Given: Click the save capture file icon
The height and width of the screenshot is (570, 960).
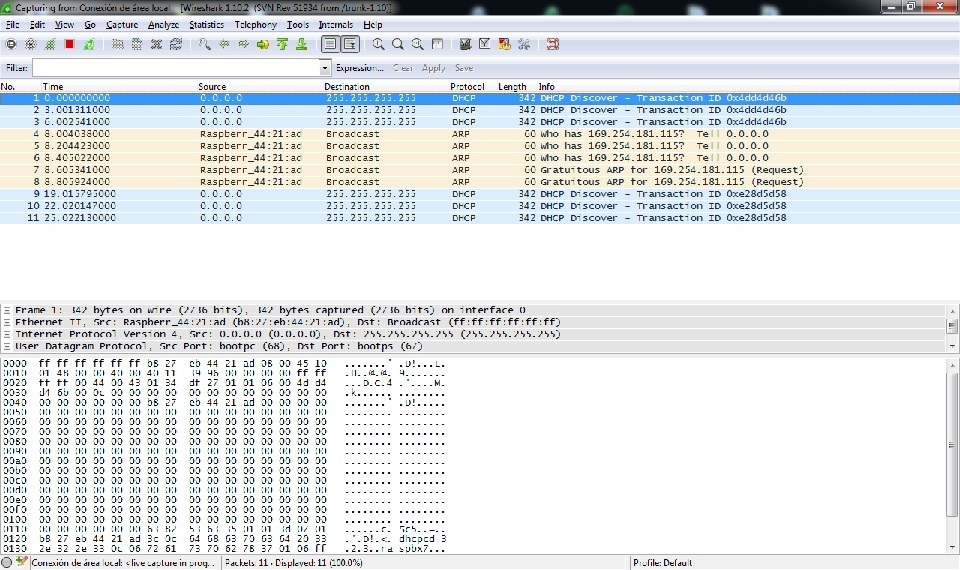Looking at the screenshot, I should [x=137, y=44].
